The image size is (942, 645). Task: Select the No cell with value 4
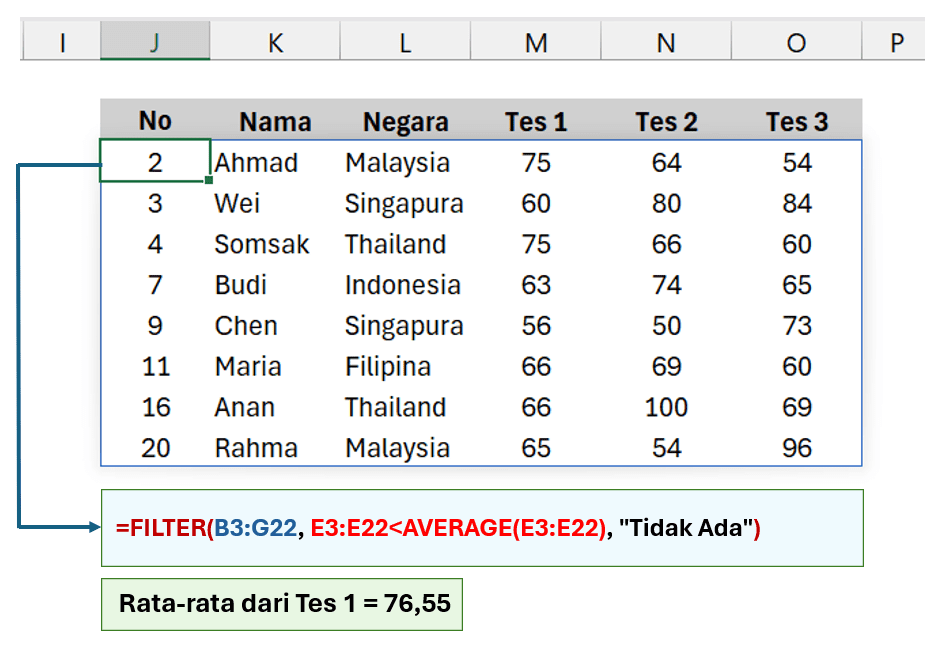point(155,244)
